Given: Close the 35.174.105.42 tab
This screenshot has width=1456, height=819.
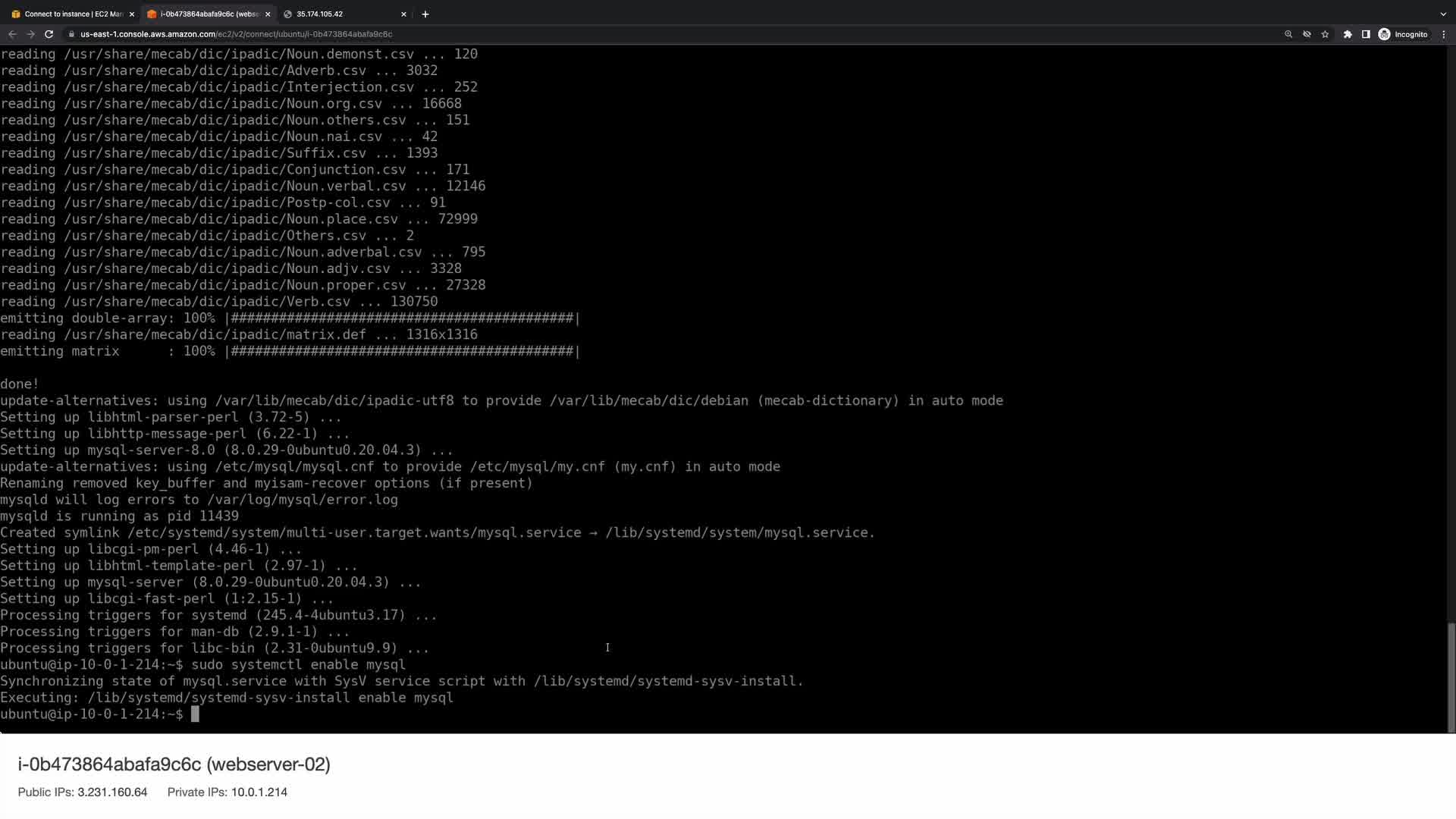Looking at the screenshot, I should pyautogui.click(x=403, y=14).
